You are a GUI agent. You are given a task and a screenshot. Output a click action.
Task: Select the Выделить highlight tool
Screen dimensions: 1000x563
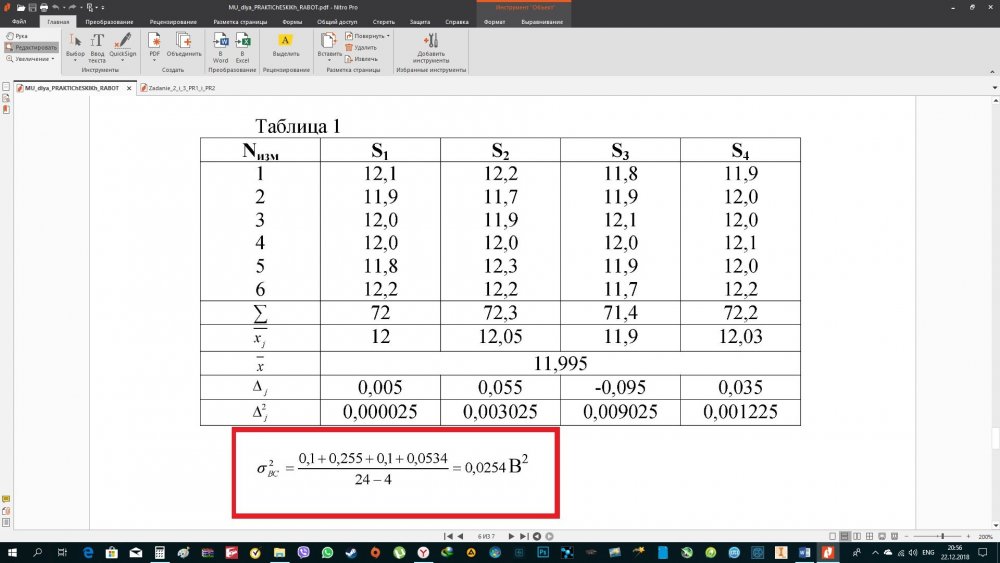(286, 45)
